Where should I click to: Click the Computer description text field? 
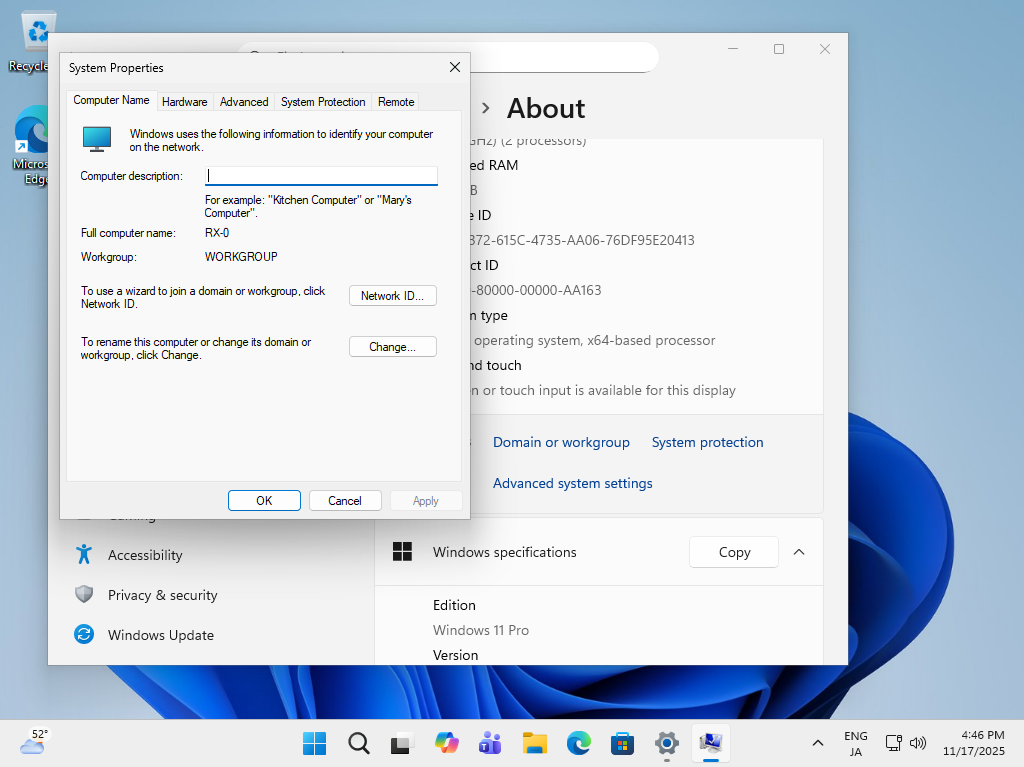click(321, 176)
